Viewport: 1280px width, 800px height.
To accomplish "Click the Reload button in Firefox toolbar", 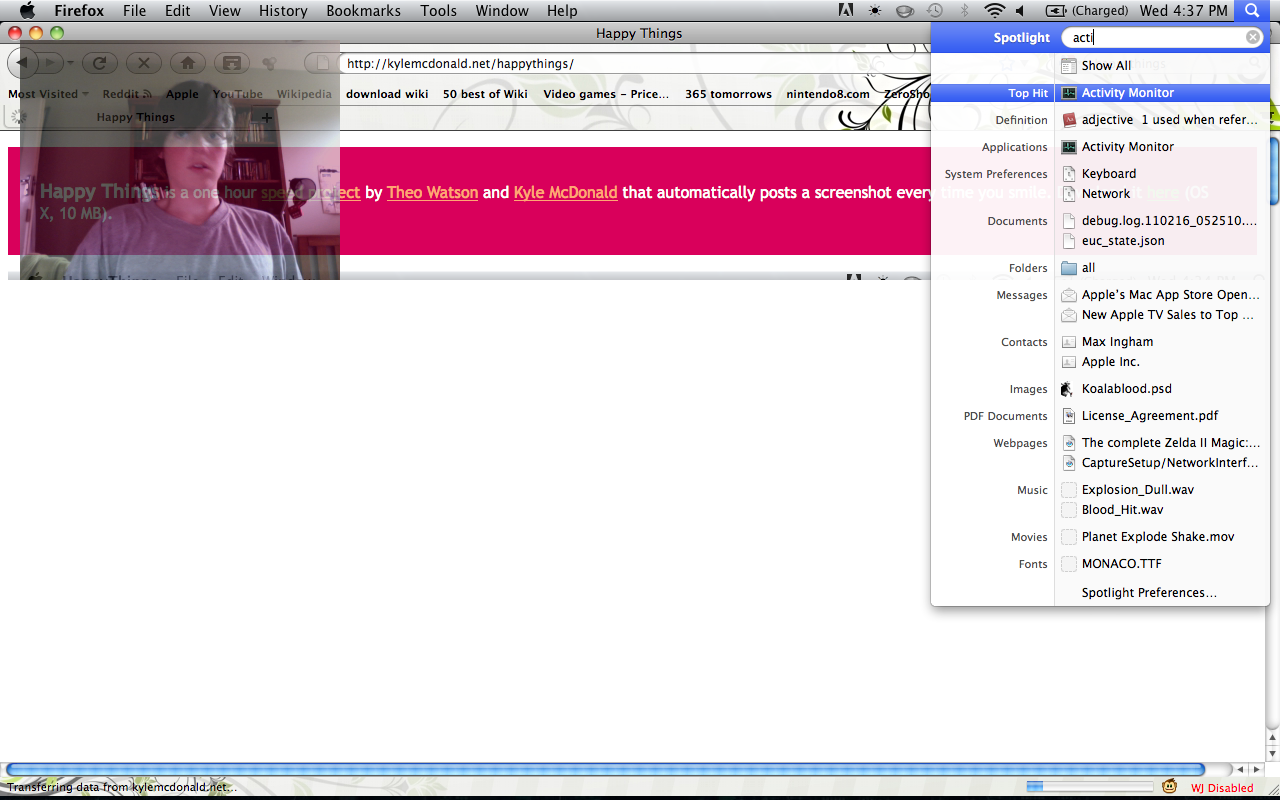I will click(99, 63).
